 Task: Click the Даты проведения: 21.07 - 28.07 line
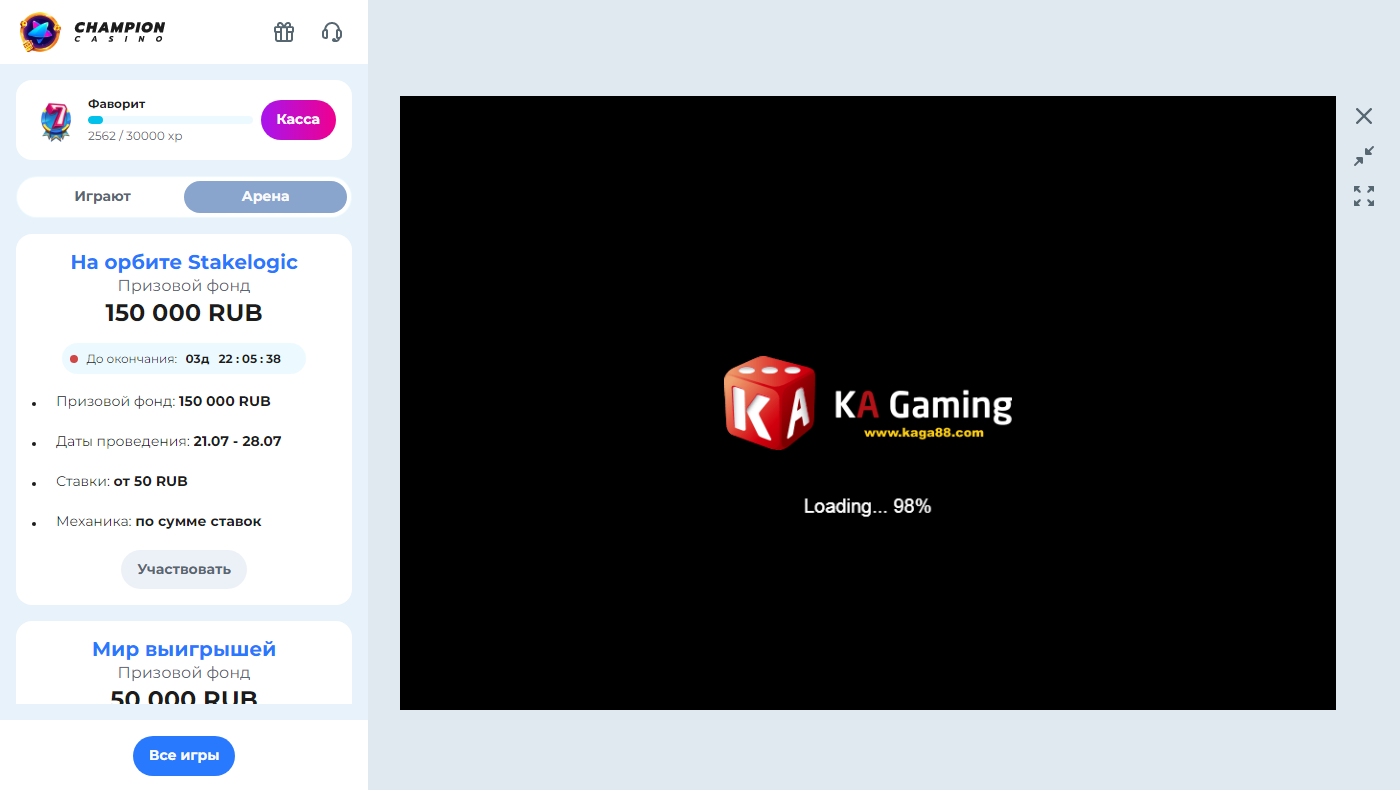[x=169, y=441]
